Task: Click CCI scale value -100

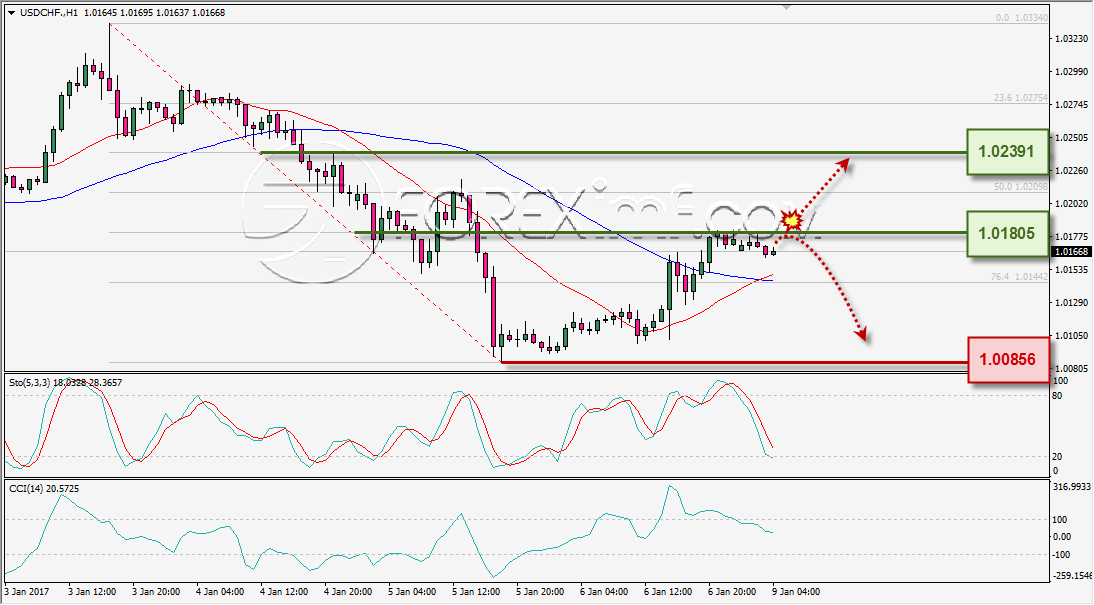Action: pyautogui.click(x=1059, y=555)
